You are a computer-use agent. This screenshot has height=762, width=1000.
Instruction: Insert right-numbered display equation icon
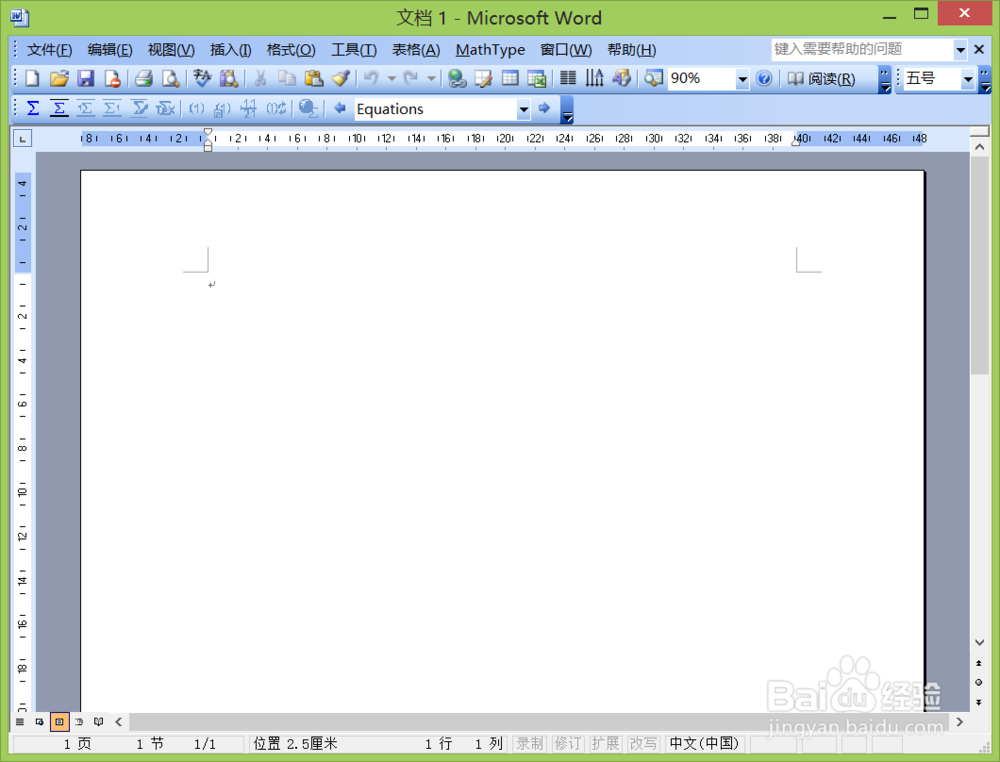(x=112, y=109)
